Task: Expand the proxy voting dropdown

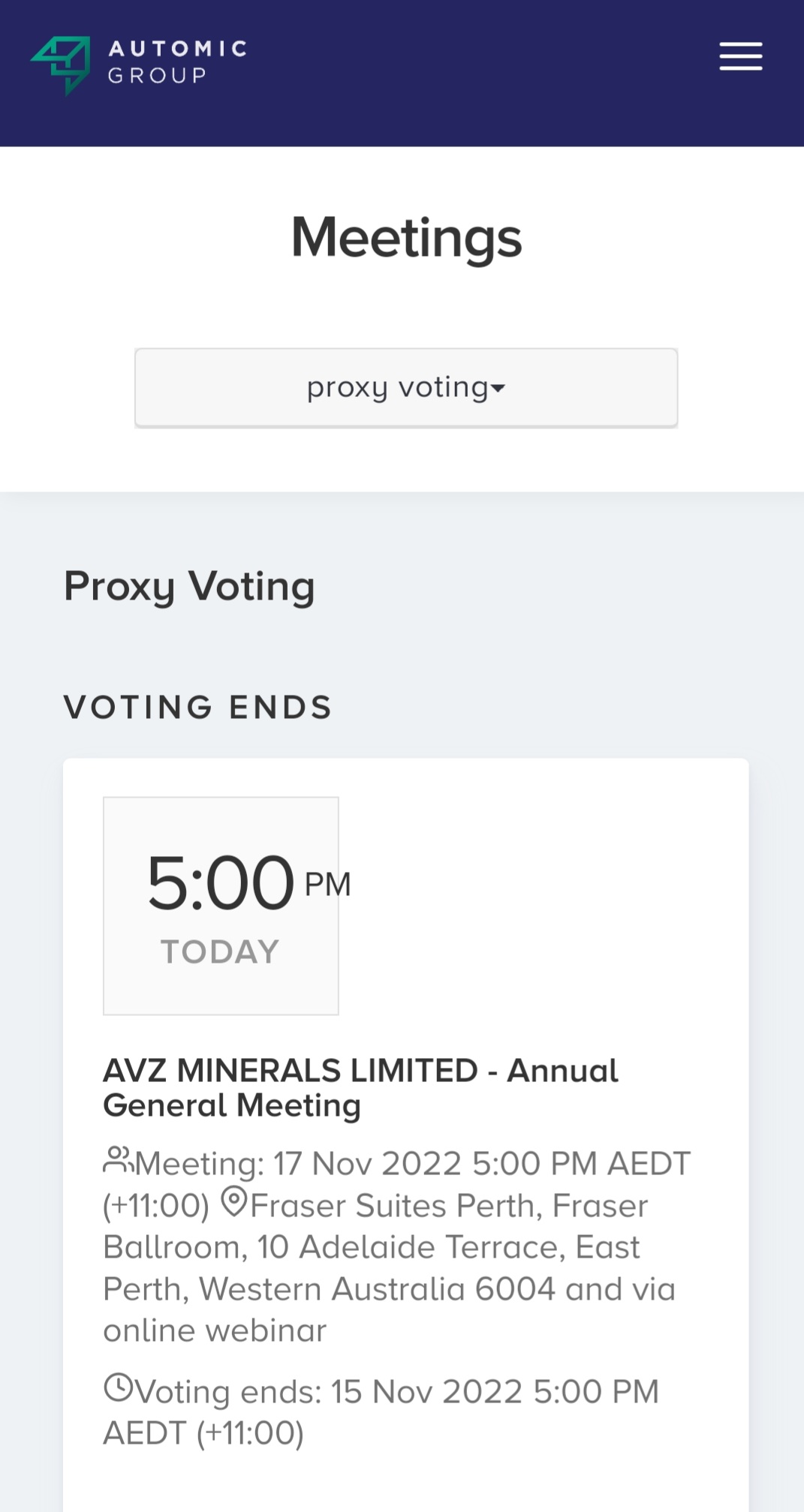Action: (x=405, y=388)
